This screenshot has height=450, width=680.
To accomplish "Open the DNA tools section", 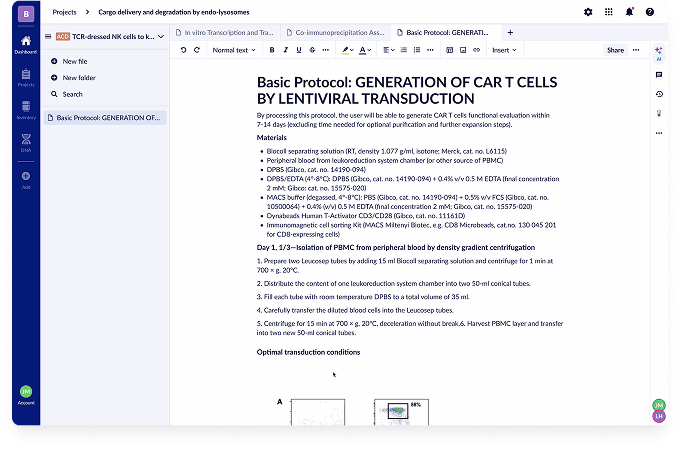I will [26, 143].
